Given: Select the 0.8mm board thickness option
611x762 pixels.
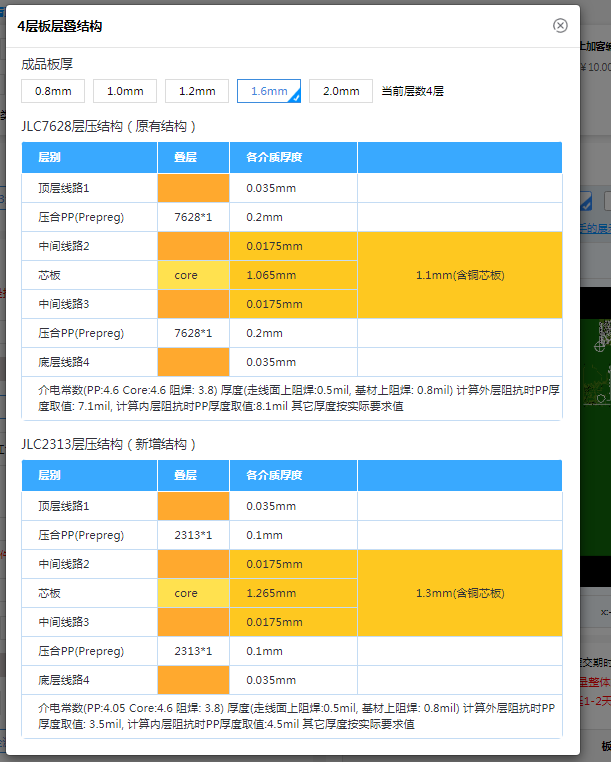Looking at the screenshot, I should pyautogui.click(x=53, y=91).
